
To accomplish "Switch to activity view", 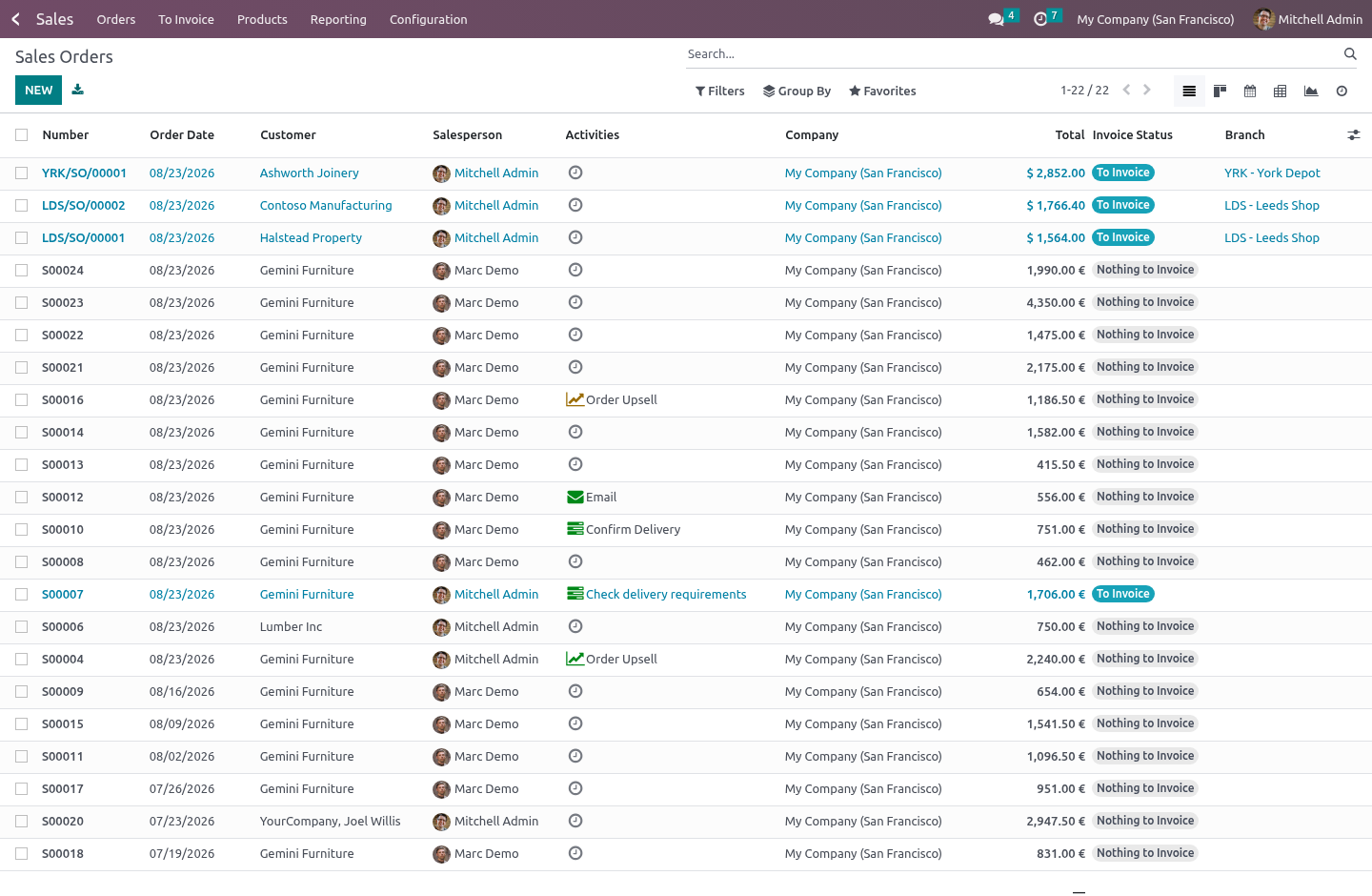I will coord(1342,92).
